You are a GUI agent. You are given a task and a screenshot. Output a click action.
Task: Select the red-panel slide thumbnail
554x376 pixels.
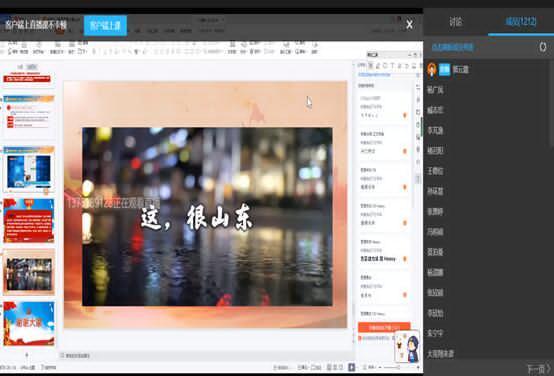click(29, 221)
